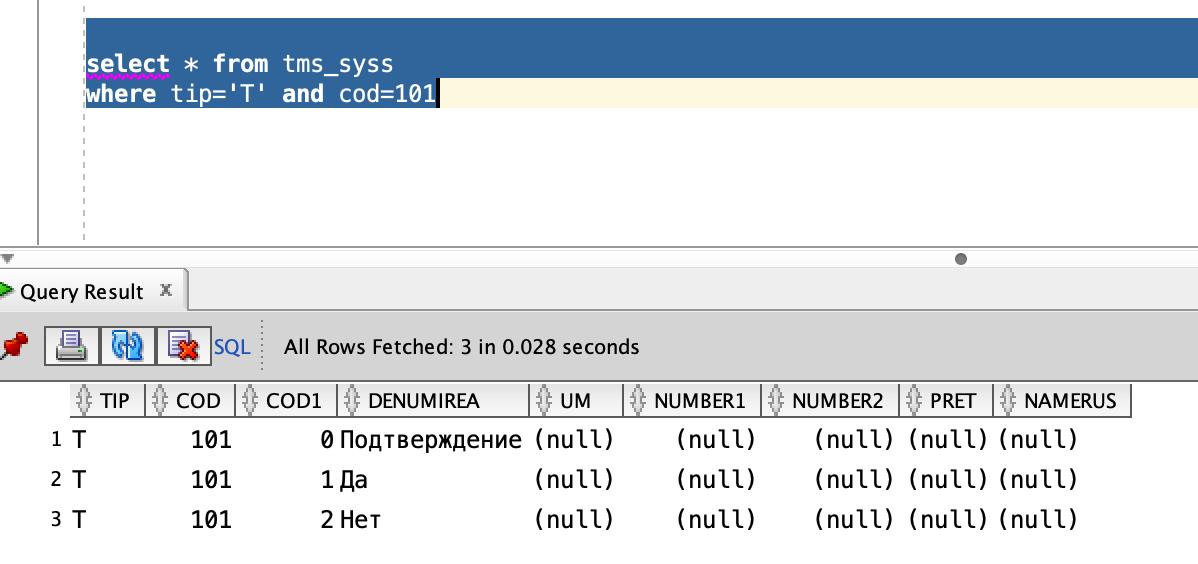The height and width of the screenshot is (564, 1198).
Task: Click the collapse triangle above the Query Result tab
Action: (7, 259)
